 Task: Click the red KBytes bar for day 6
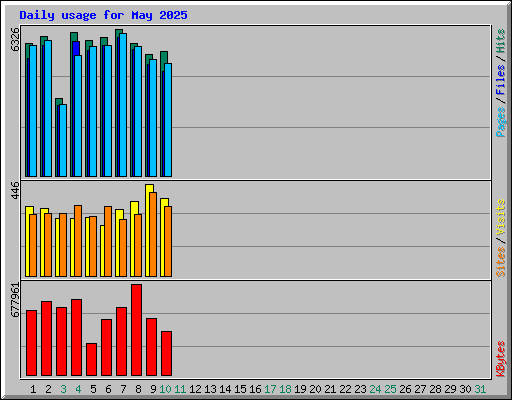106,347
